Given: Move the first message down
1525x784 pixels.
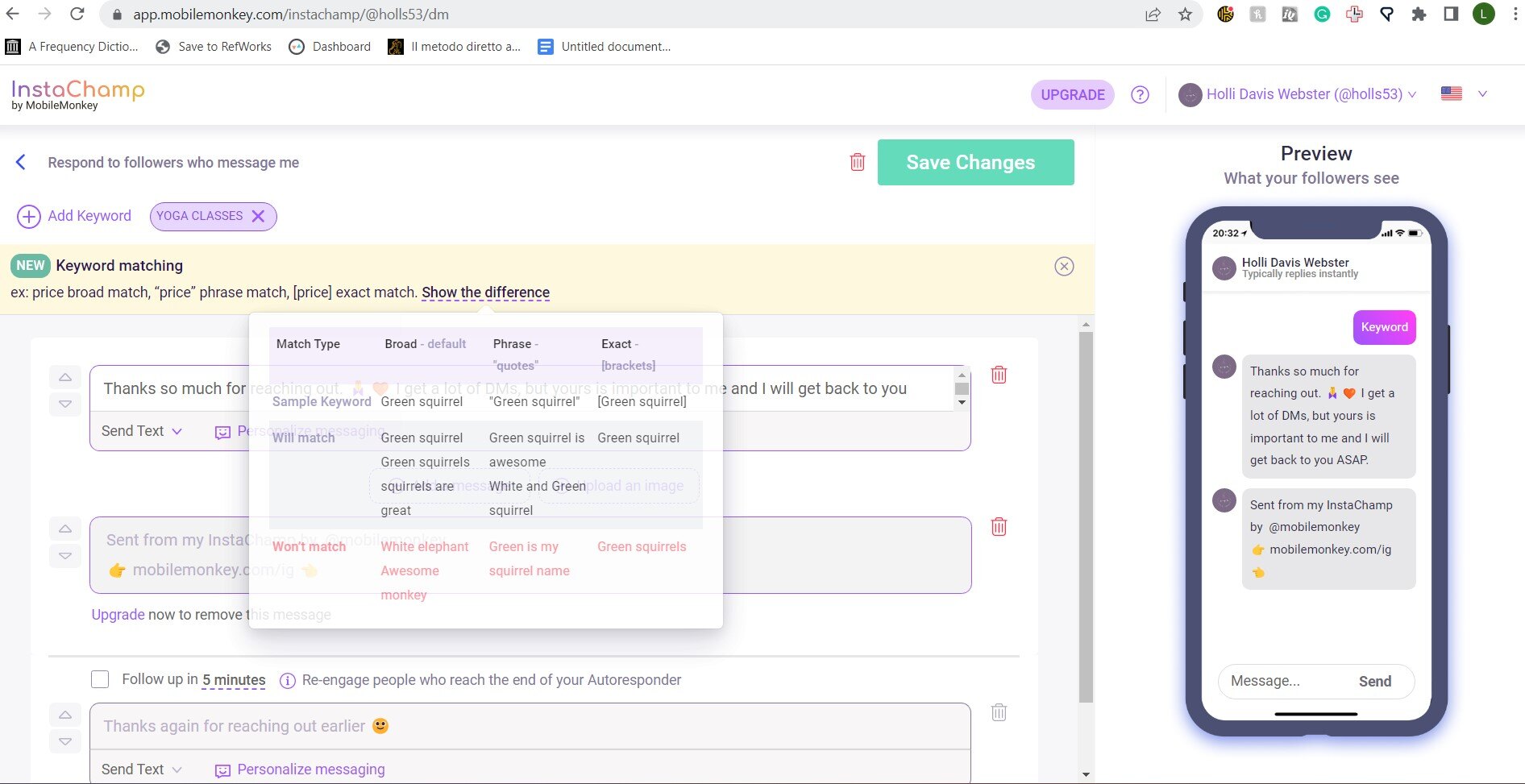Looking at the screenshot, I should tap(65, 404).
